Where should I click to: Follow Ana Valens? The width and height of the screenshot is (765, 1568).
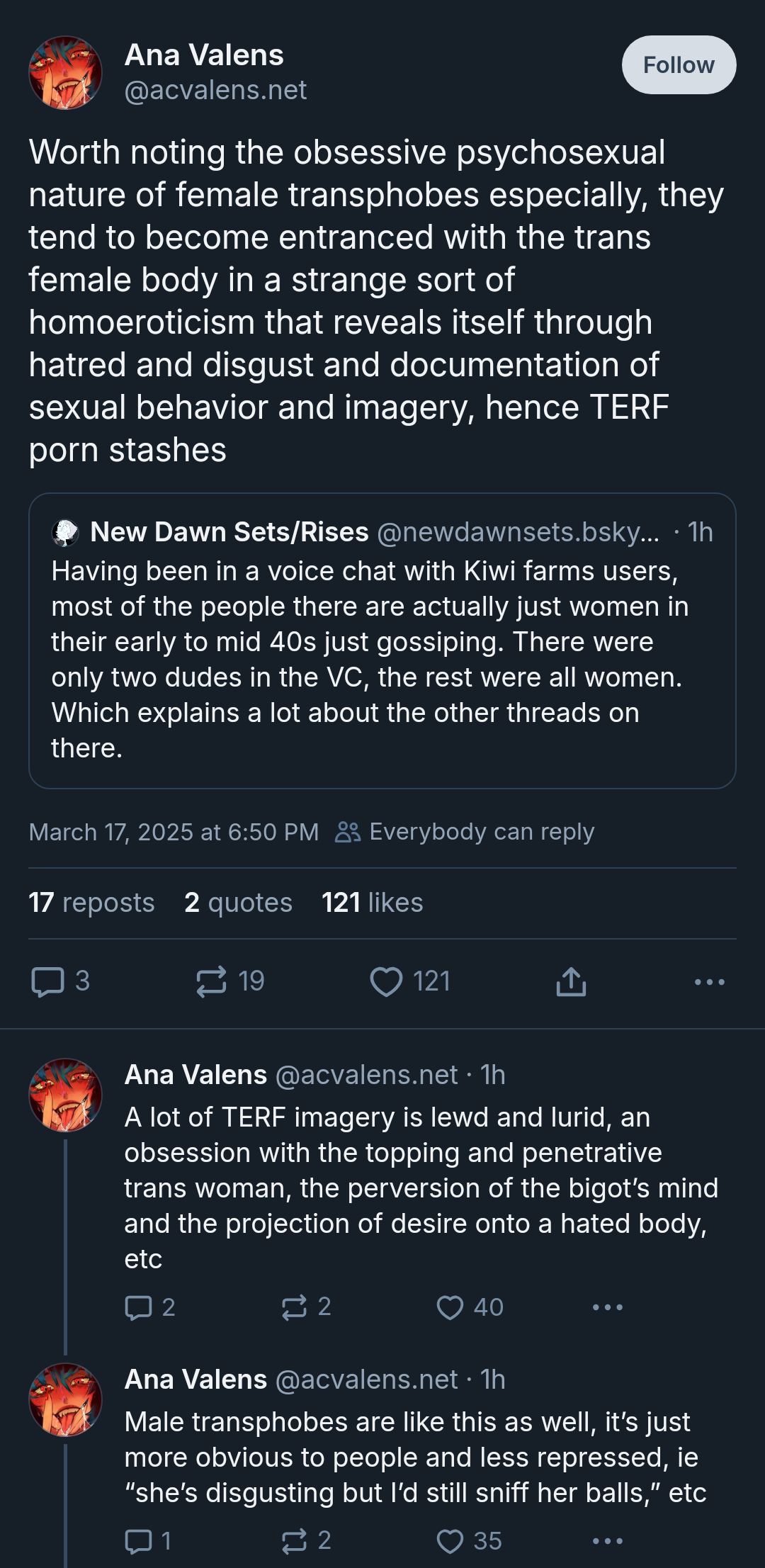(x=678, y=65)
